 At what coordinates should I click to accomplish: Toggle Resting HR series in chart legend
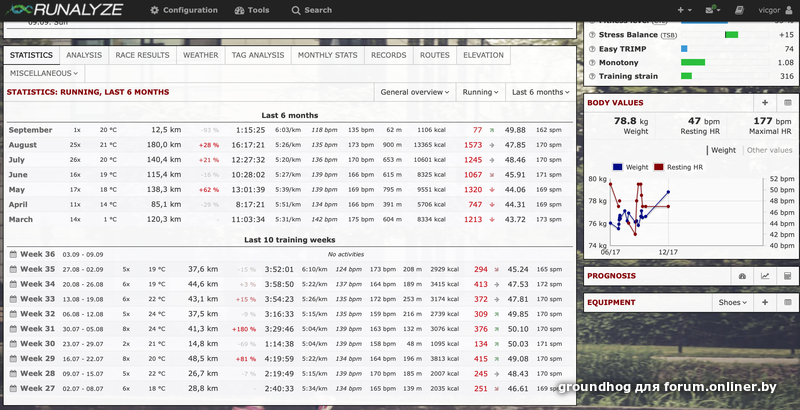[678, 167]
